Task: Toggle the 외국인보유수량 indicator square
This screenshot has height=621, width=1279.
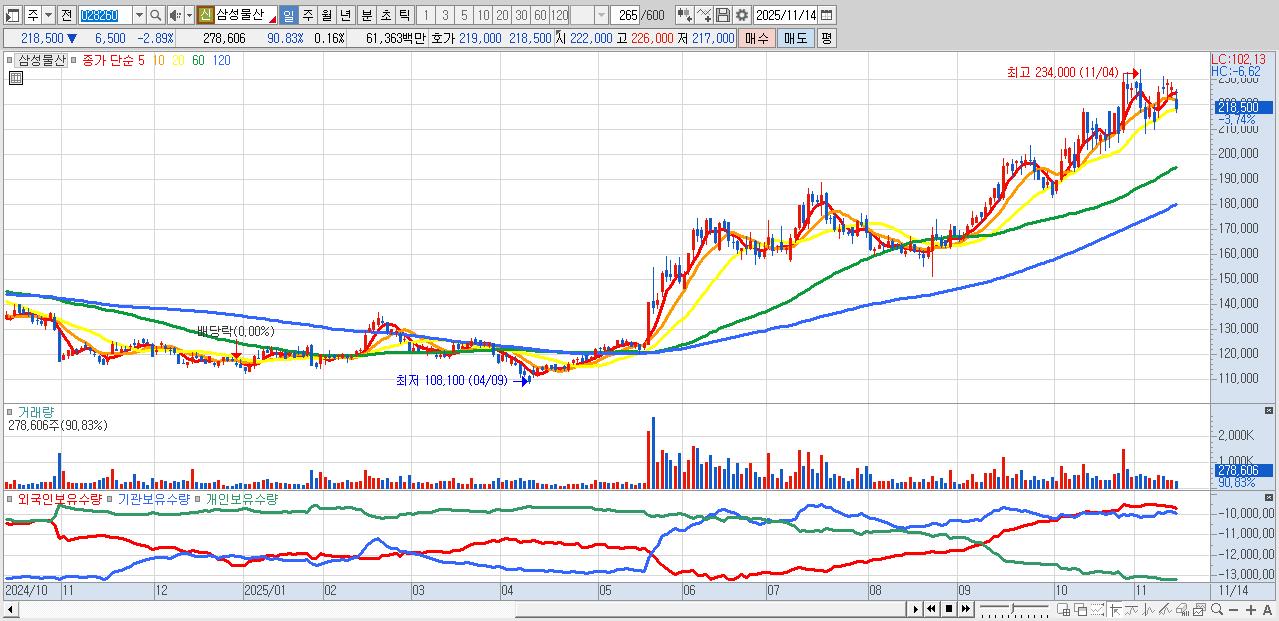Action: [12, 498]
